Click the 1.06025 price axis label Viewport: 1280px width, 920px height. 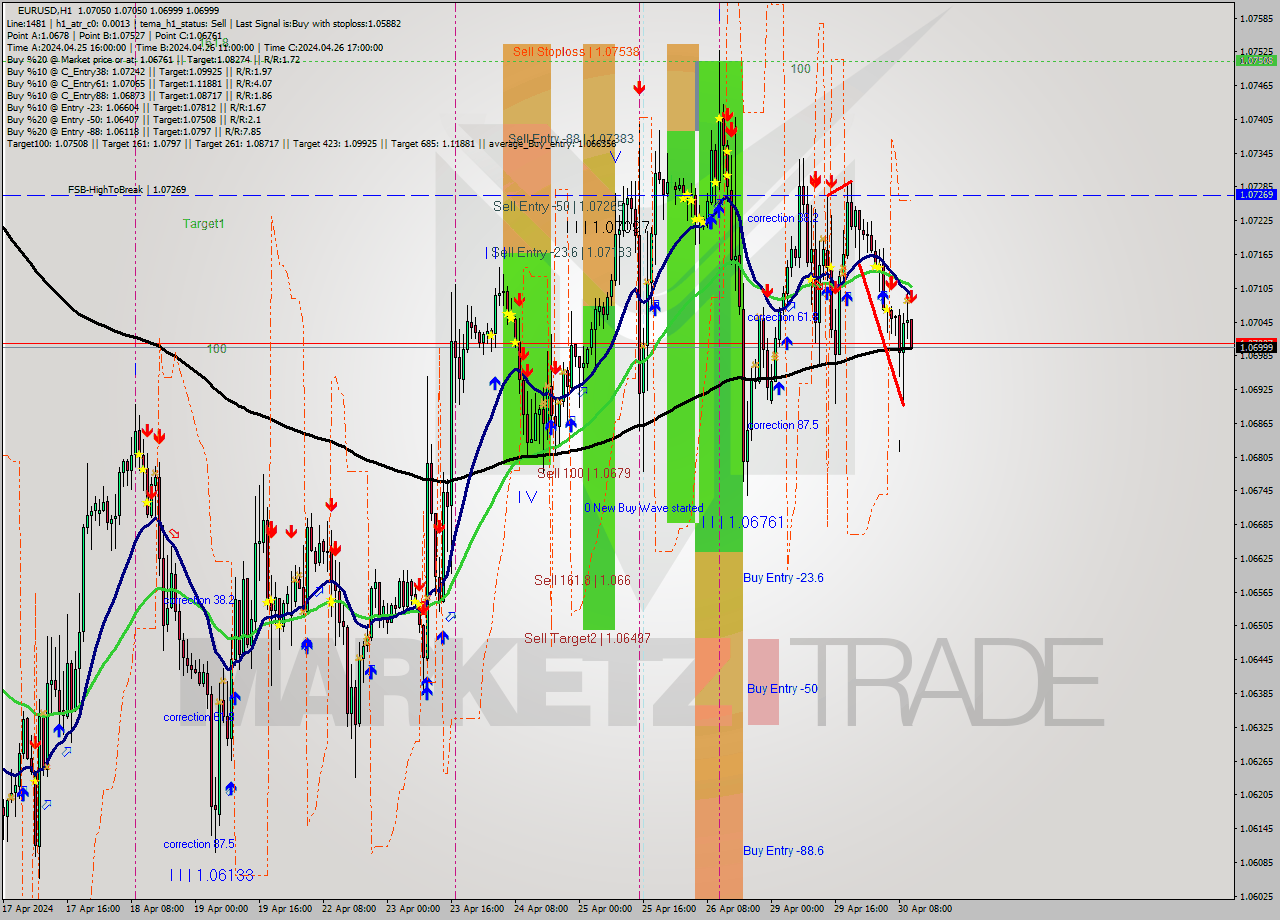pos(1256,896)
